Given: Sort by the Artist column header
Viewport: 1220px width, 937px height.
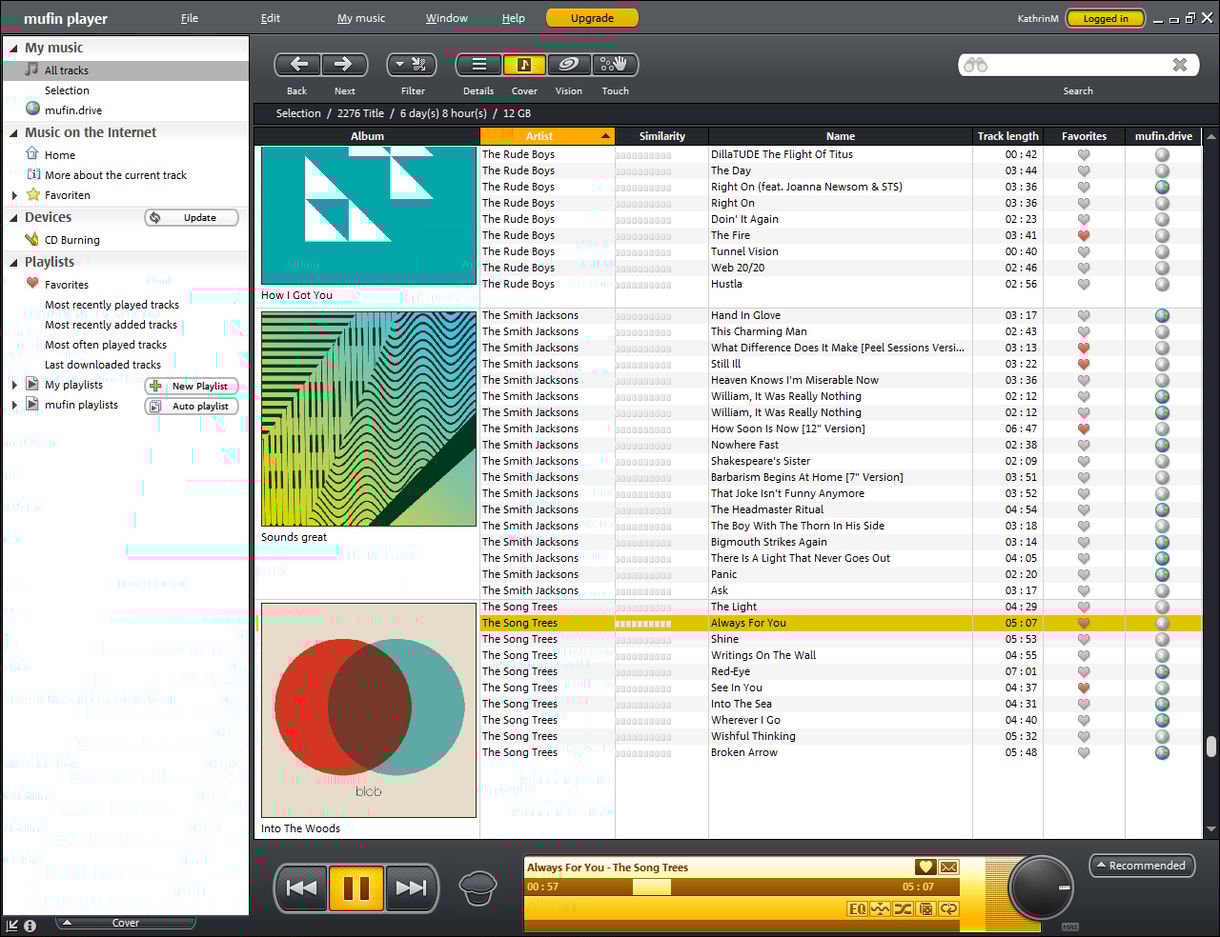Looking at the screenshot, I should tap(547, 136).
